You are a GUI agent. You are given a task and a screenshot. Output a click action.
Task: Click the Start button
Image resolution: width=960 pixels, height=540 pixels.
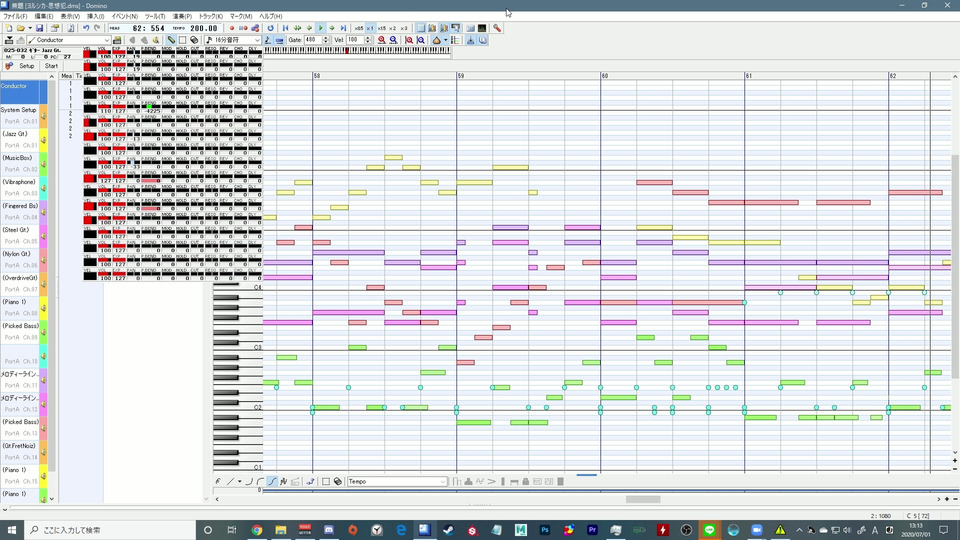click(x=51, y=66)
